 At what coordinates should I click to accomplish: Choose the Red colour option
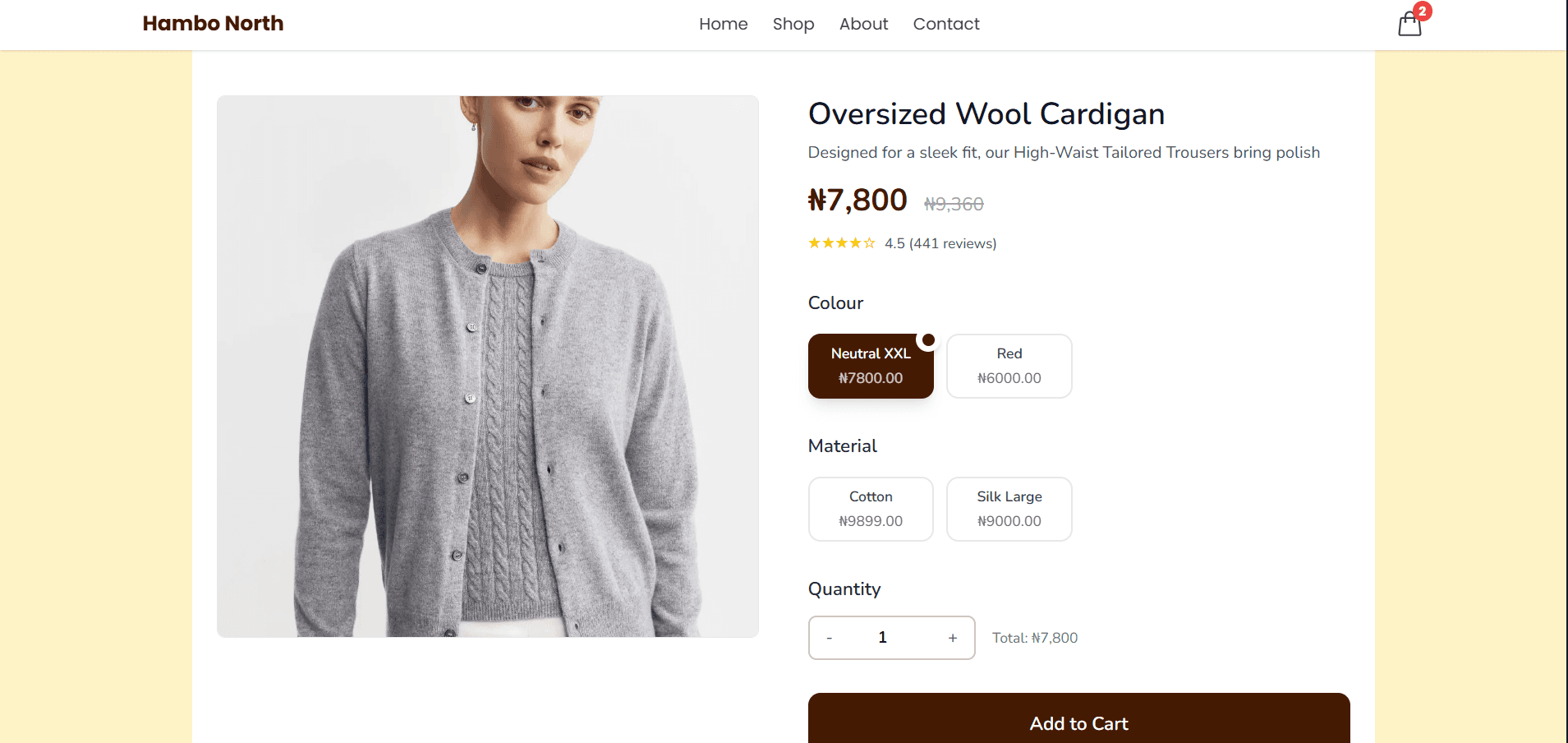coord(1009,366)
